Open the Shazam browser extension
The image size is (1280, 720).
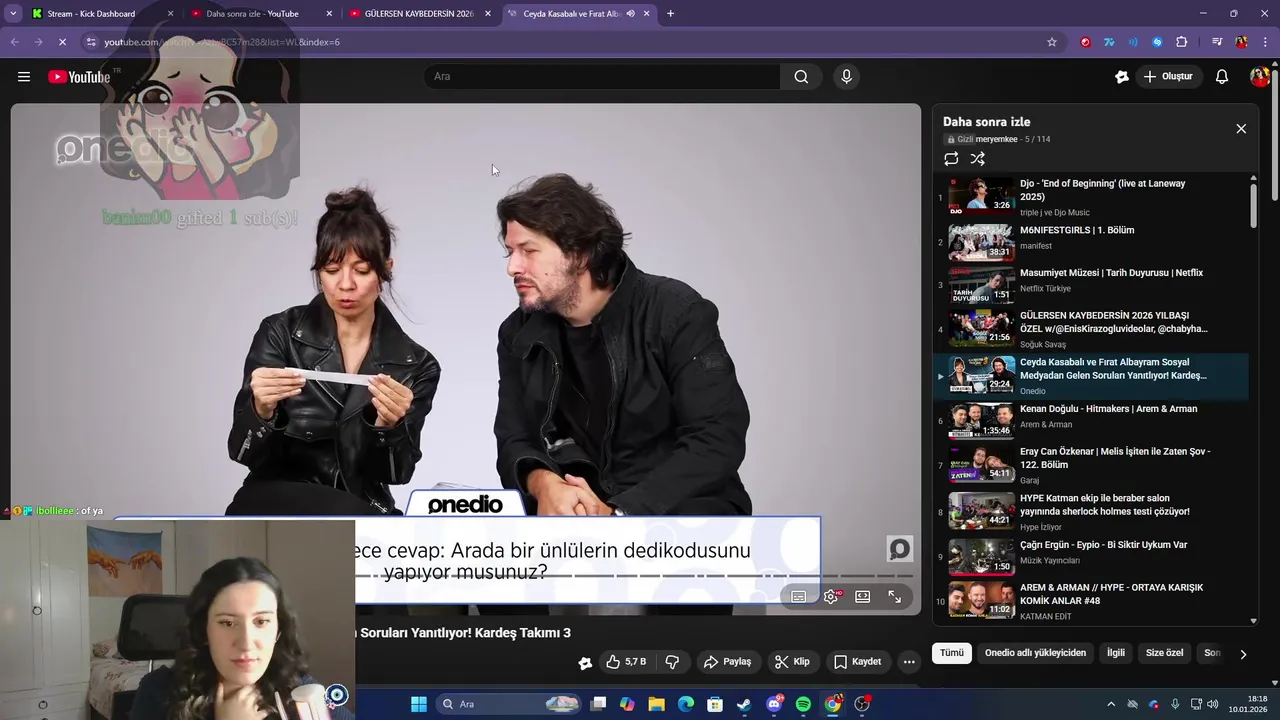click(x=1157, y=42)
